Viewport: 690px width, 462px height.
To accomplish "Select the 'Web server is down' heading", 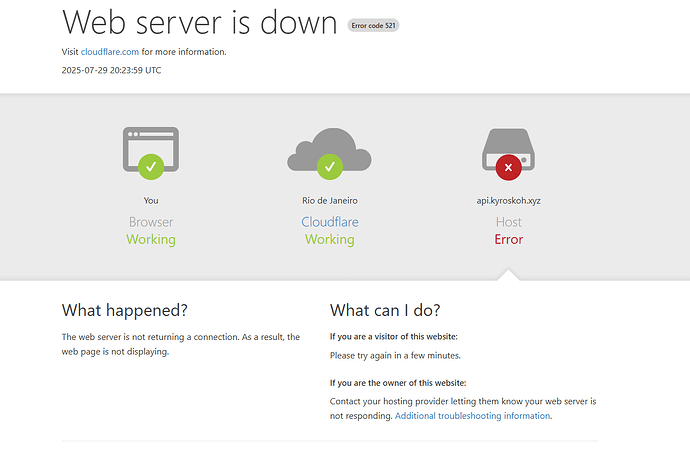I will point(200,22).
